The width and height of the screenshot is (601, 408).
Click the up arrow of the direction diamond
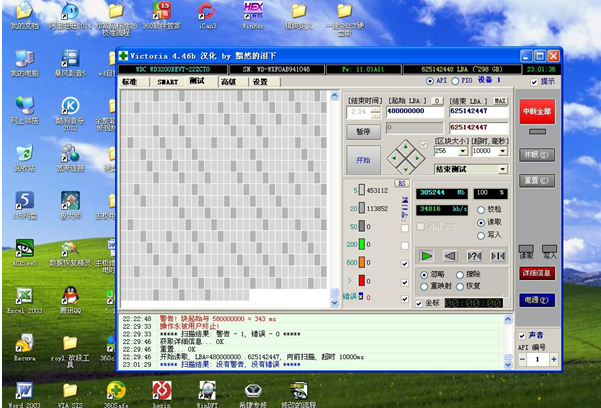click(406, 146)
